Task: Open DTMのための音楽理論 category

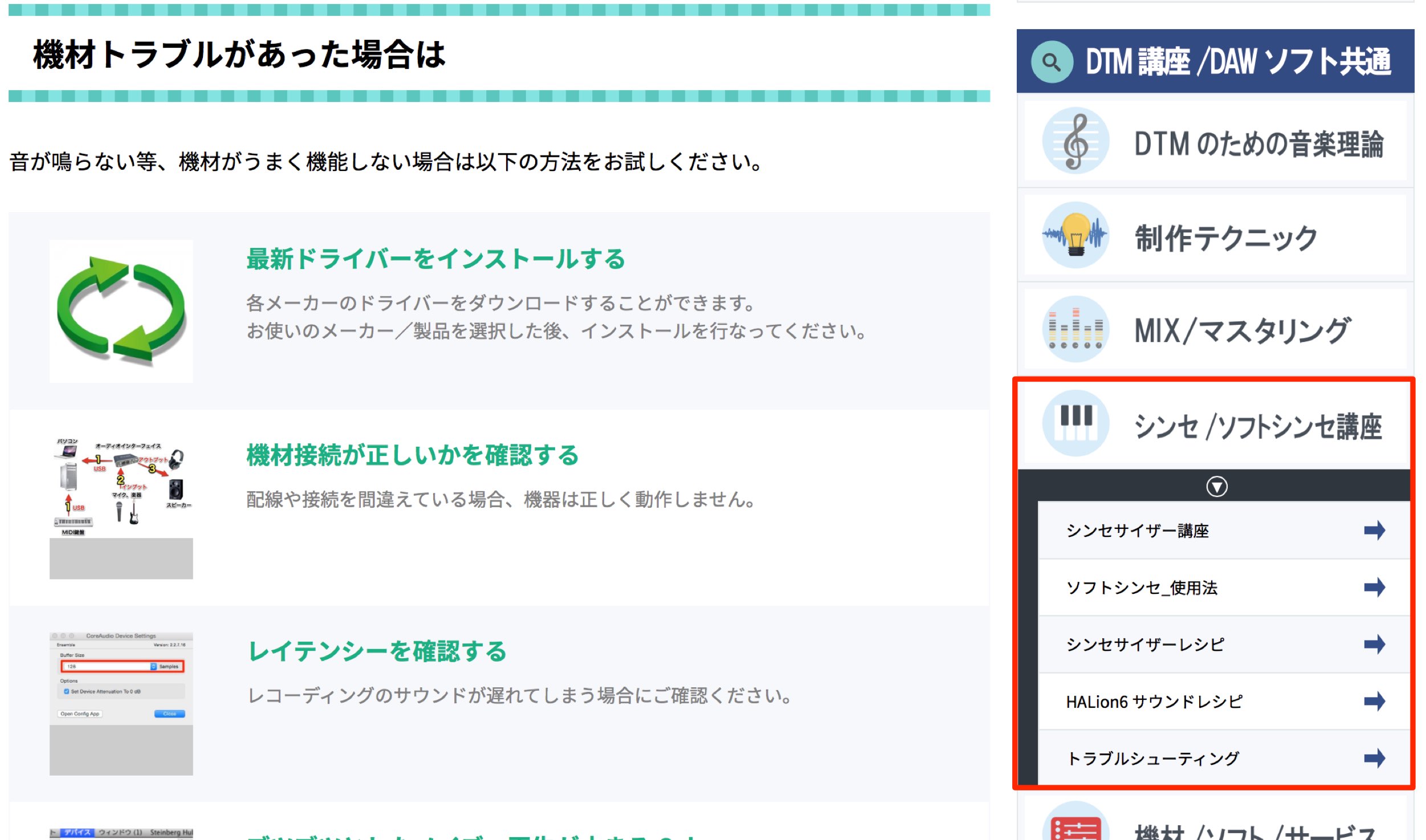Action: pyautogui.click(x=1215, y=141)
